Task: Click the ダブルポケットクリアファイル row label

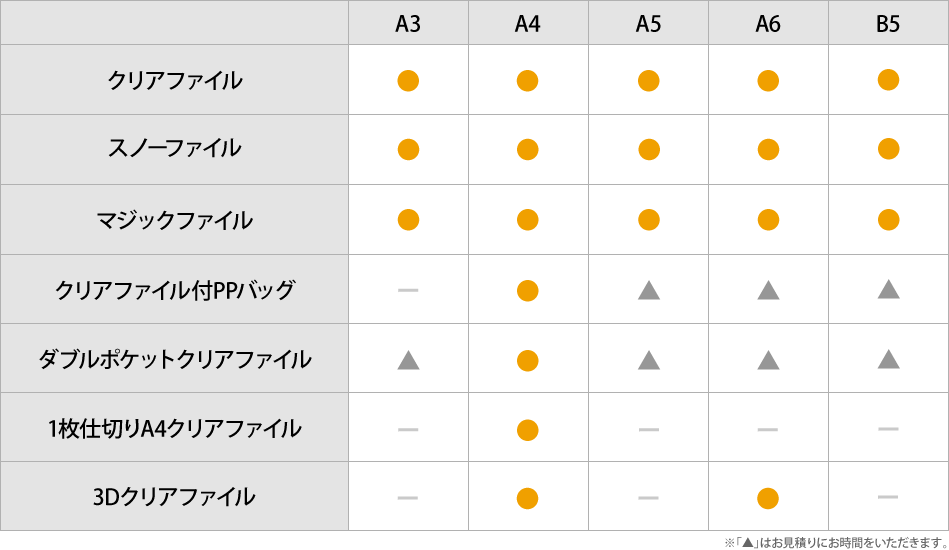Action: coord(175,359)
